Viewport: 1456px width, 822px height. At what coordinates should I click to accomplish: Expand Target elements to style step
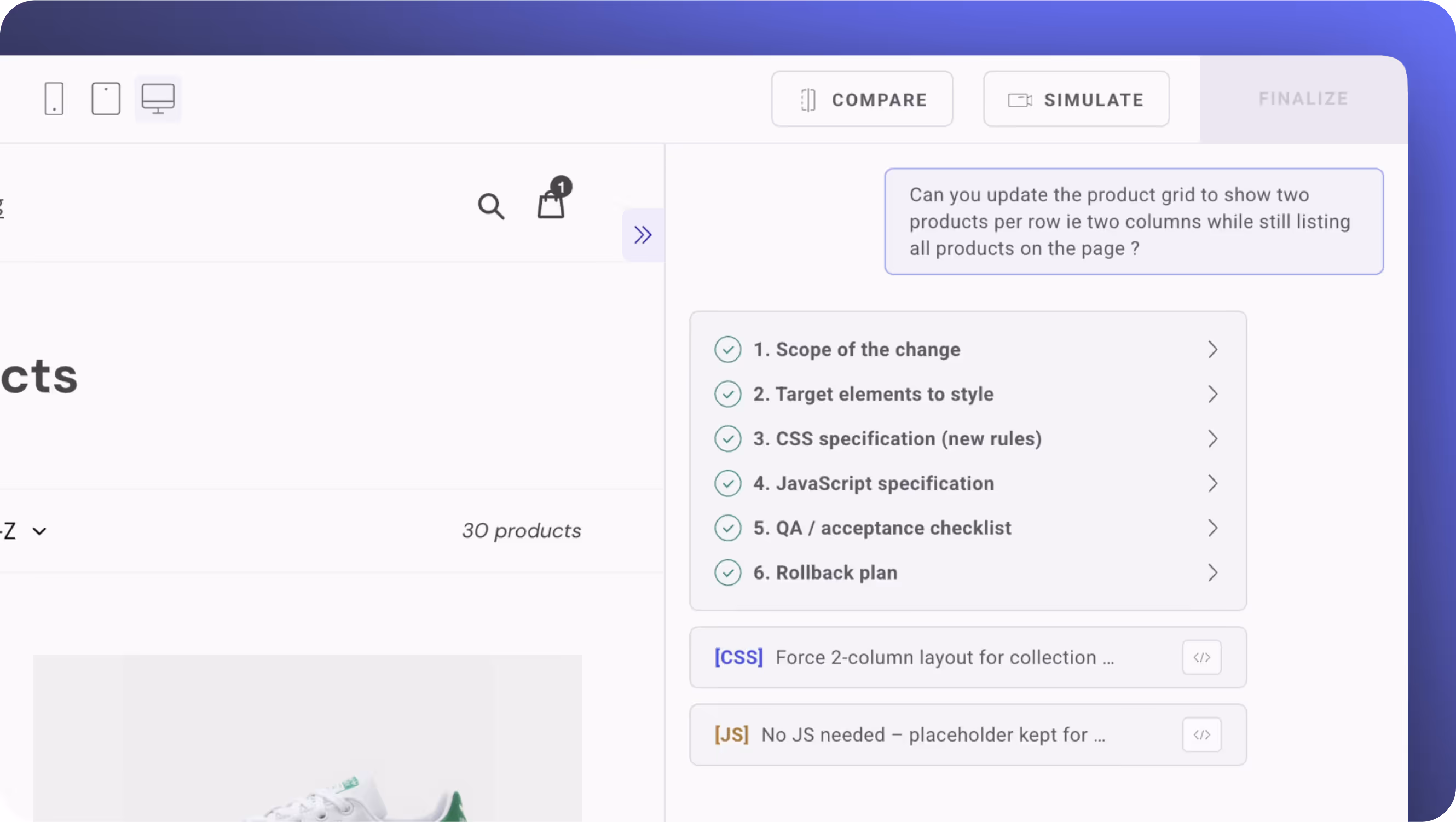(x=1212, y=395)
